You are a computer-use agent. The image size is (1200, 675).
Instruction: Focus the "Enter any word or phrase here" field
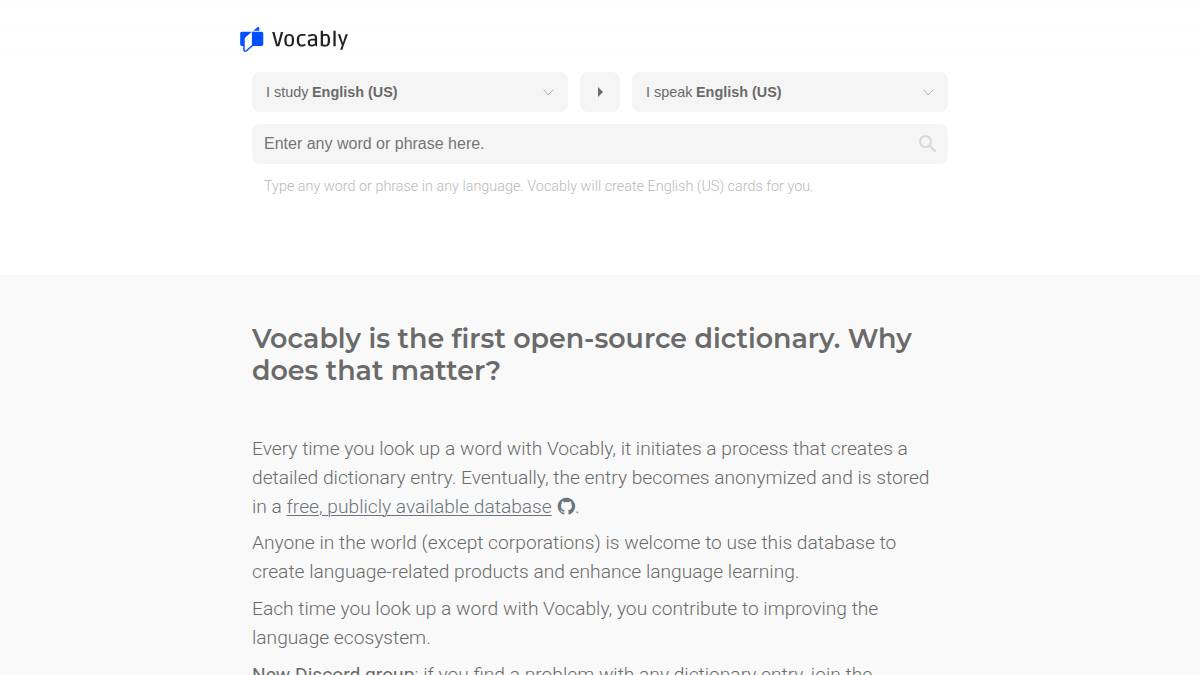point(580,144)
